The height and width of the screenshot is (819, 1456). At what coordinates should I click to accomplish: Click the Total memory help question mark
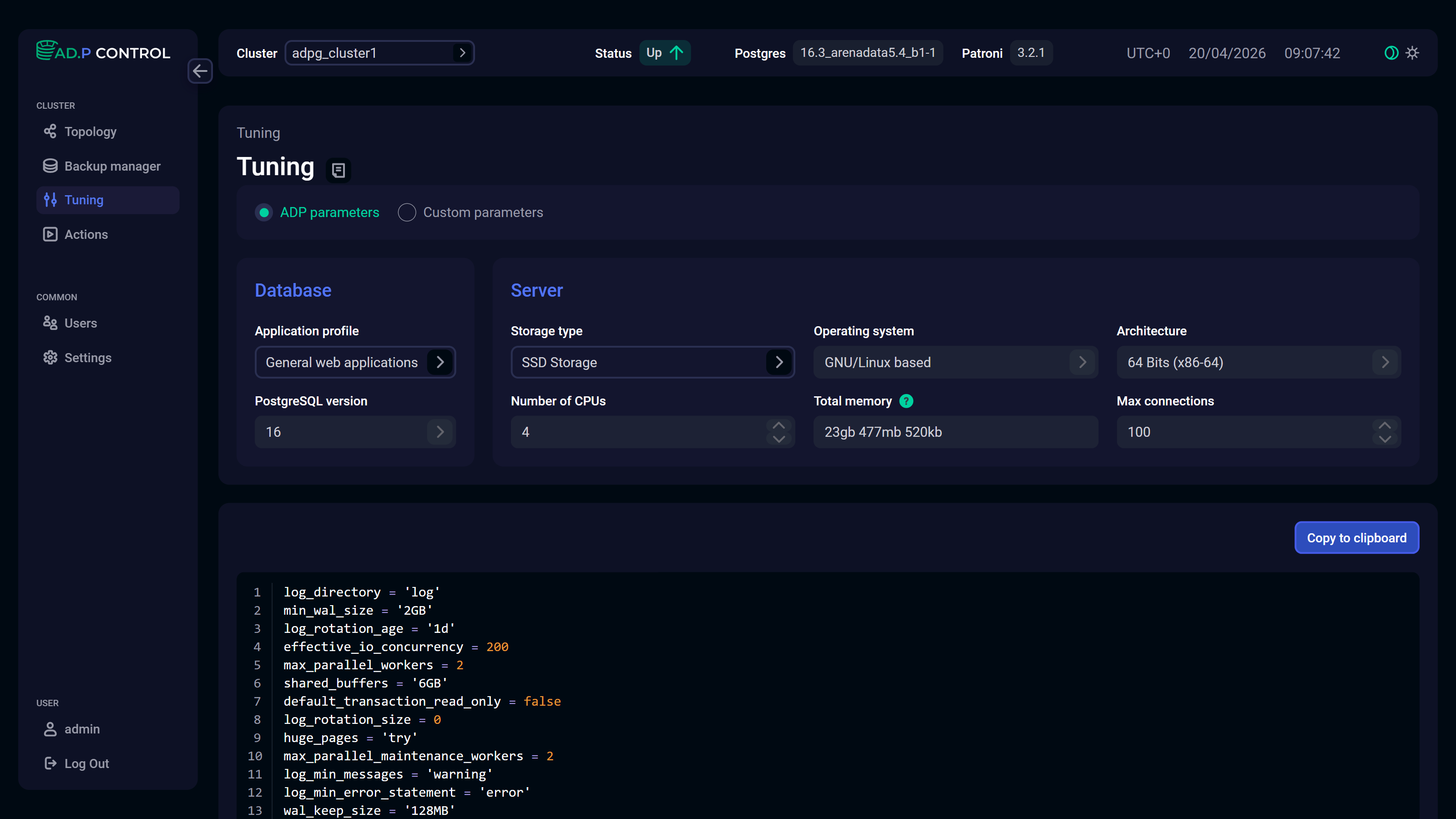(906, 401)
